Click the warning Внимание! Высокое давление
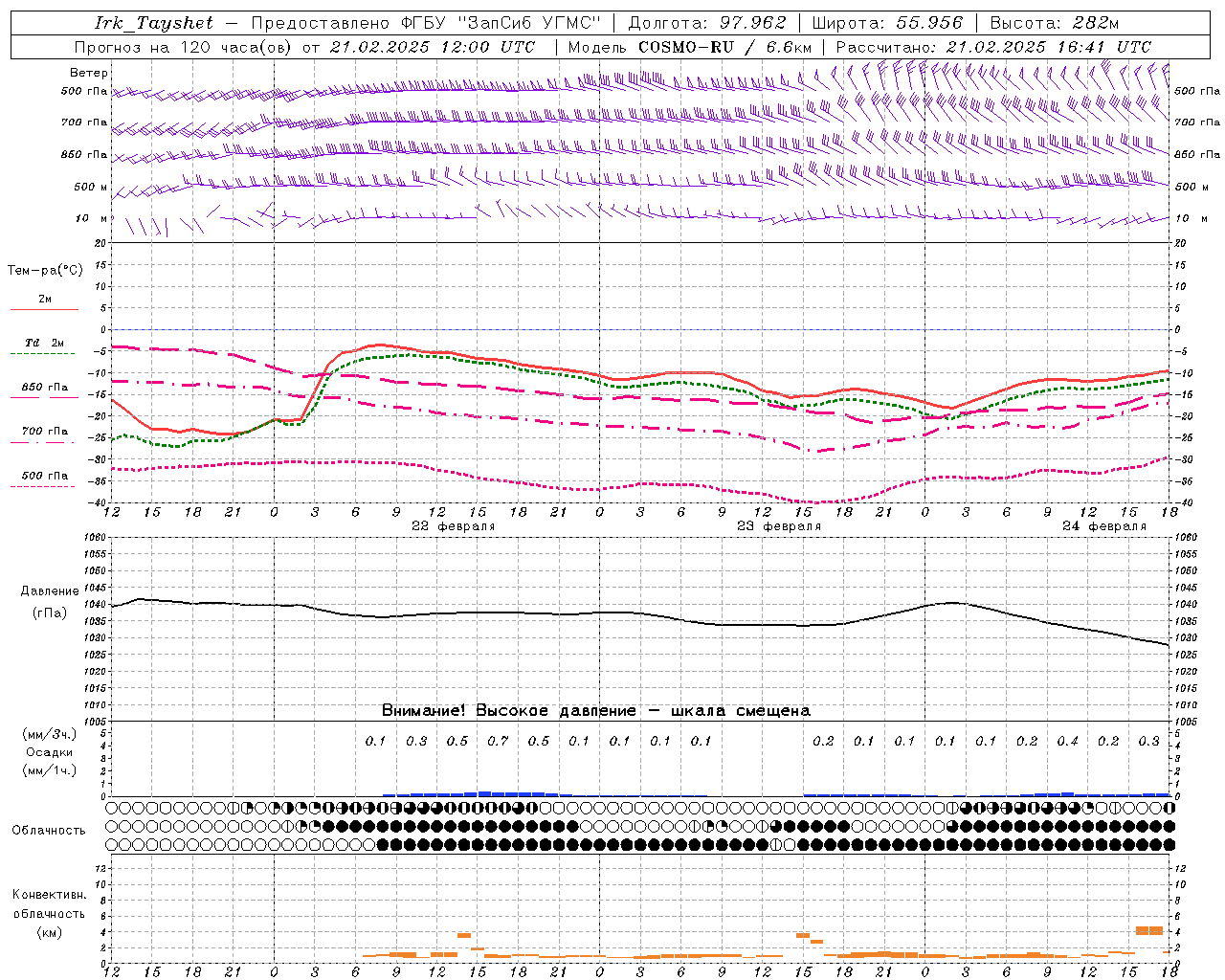1225x980 pixels. coord(508,710)
